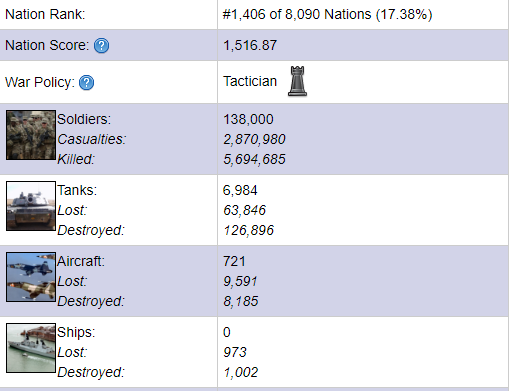The width and height of the screenshot is (509, 391).
Task: Open the Soldiers thumbnail image
Action: click(31, 135)
